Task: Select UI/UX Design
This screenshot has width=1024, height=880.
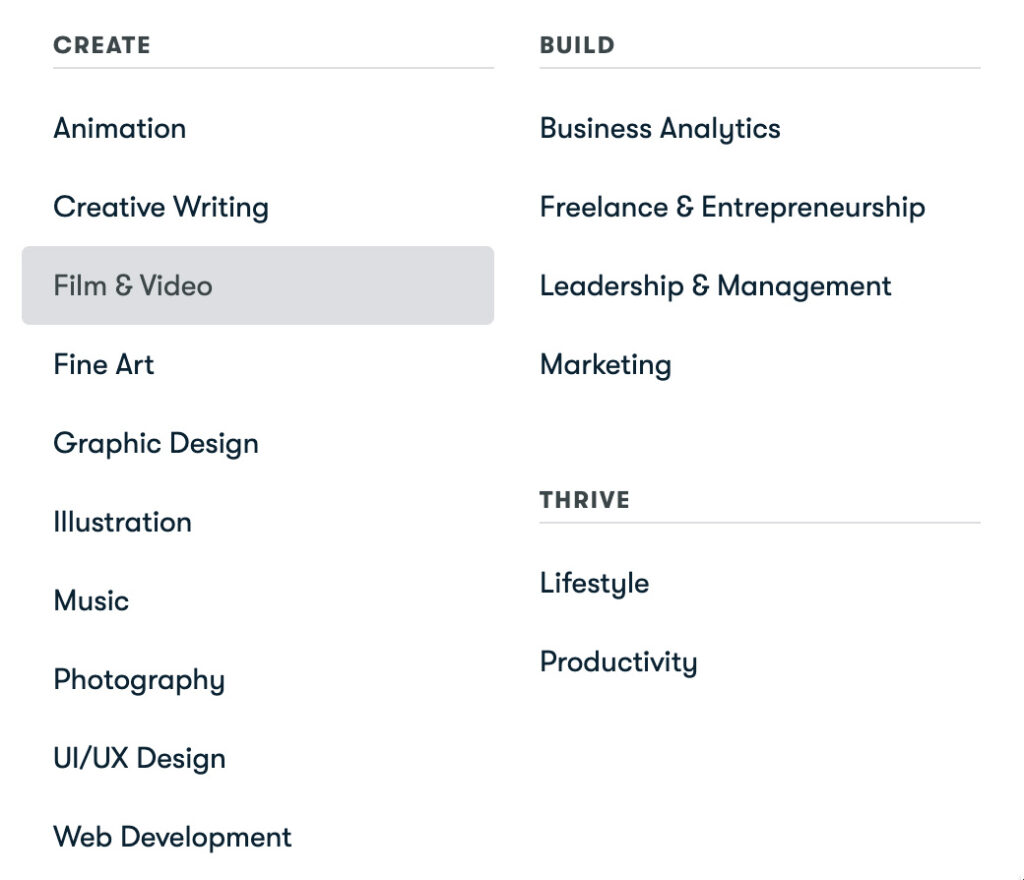Action: pos(138,758)
